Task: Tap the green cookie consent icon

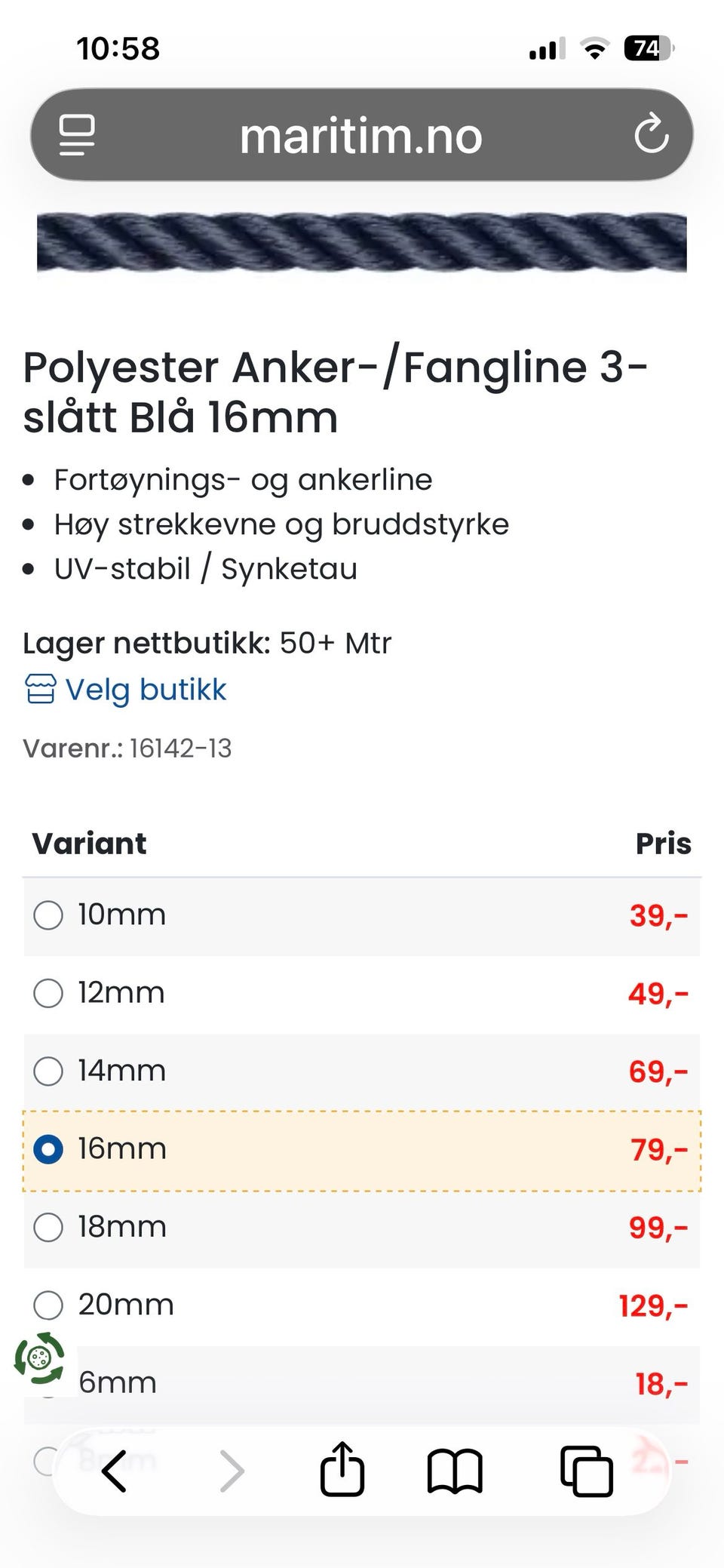Action: (x=39, y=1358)
